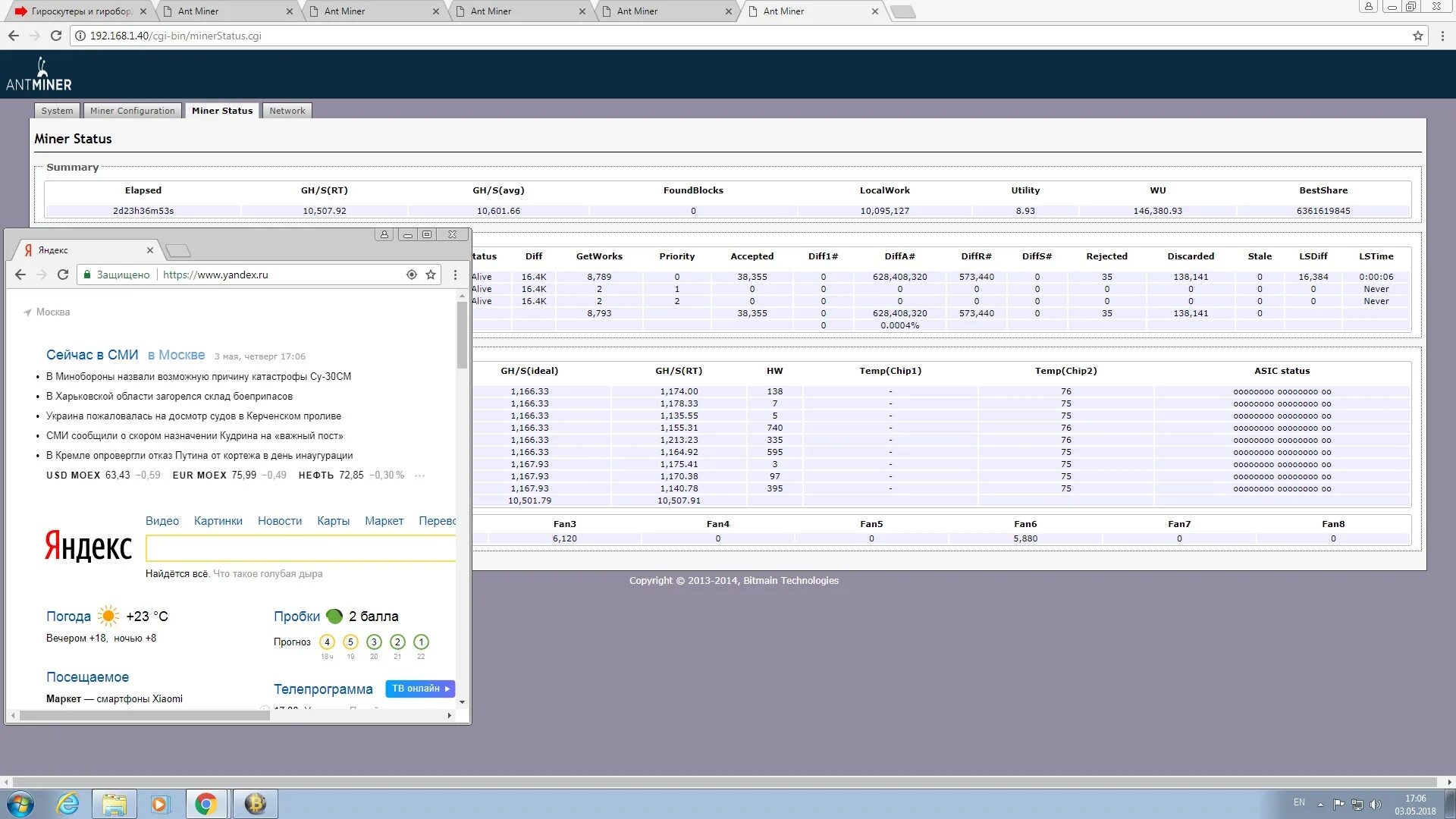Click the bottom horizontal page scrollbar
Viewport: 1456px width, 819px height.
tap(724, 782)
